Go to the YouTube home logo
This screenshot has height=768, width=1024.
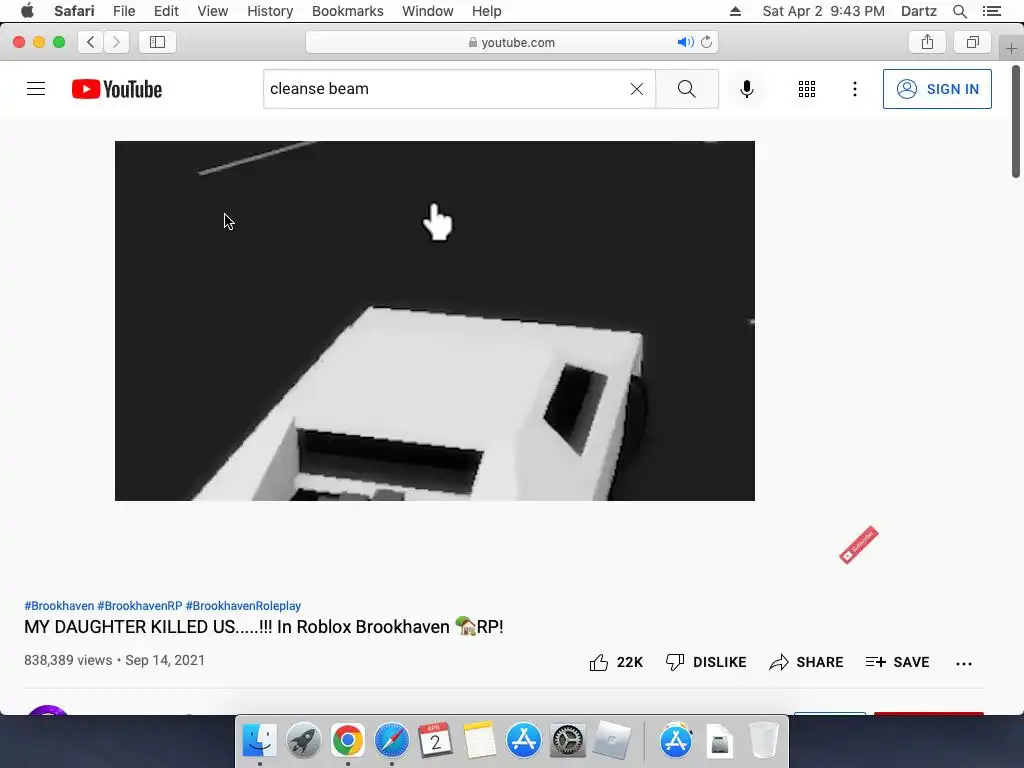coord(117,89)
